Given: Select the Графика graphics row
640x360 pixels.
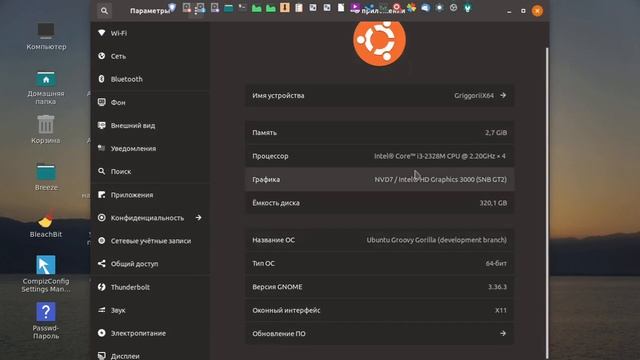Looking at the screenshot, I should pos(379,179).
